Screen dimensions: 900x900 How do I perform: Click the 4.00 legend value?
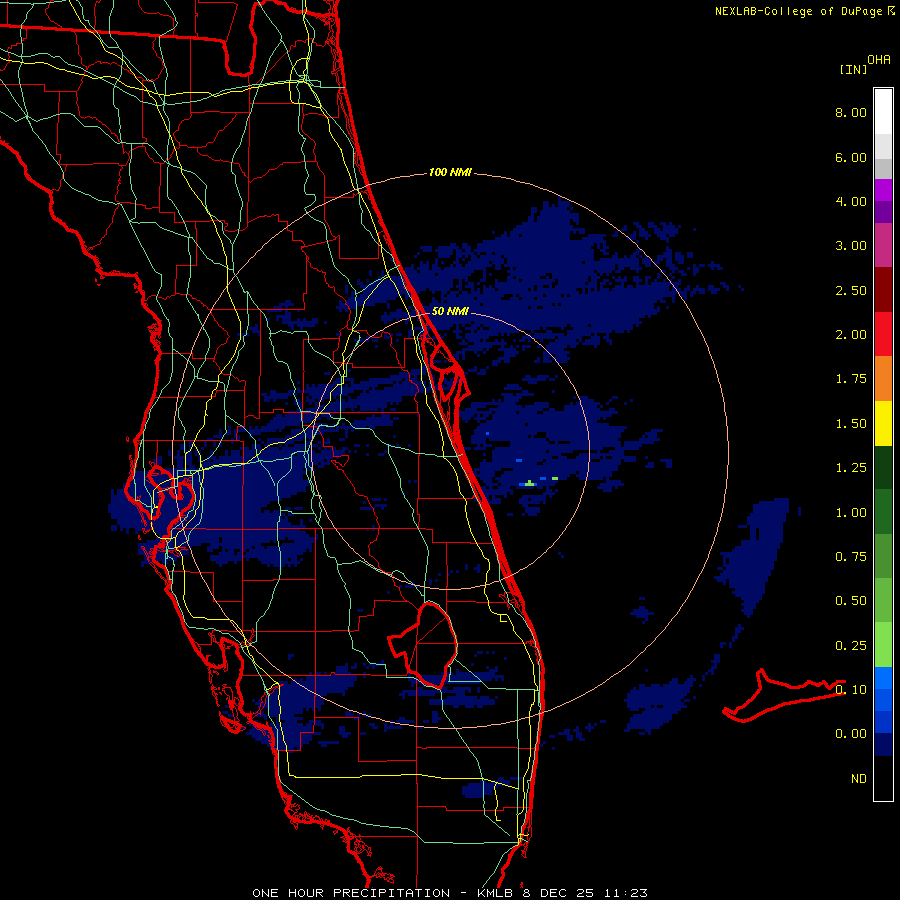click(x=851, y=201)
